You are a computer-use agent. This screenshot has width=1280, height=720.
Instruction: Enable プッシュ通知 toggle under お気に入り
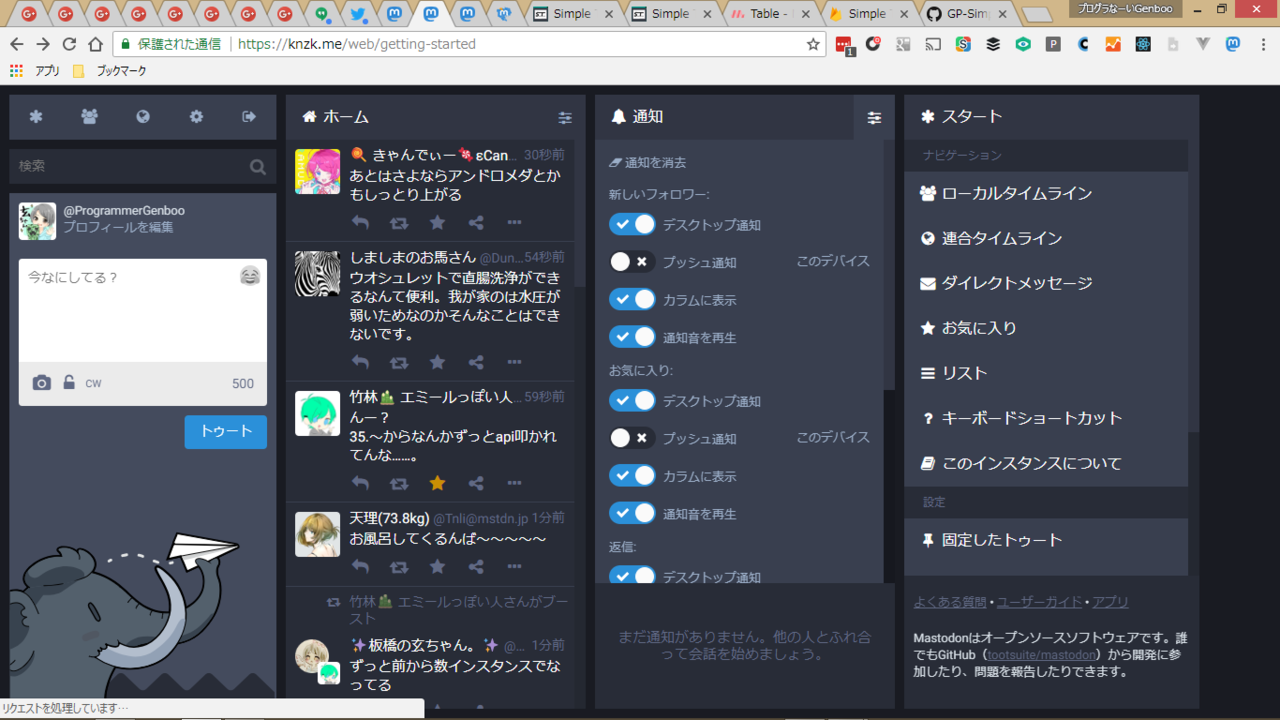click(632, 438)
